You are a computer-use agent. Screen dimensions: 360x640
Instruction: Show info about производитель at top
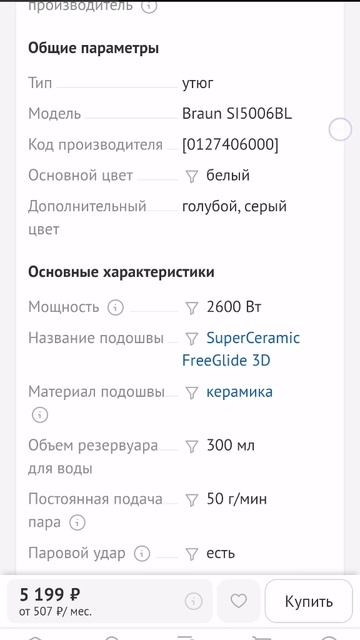tap(149, 6)
